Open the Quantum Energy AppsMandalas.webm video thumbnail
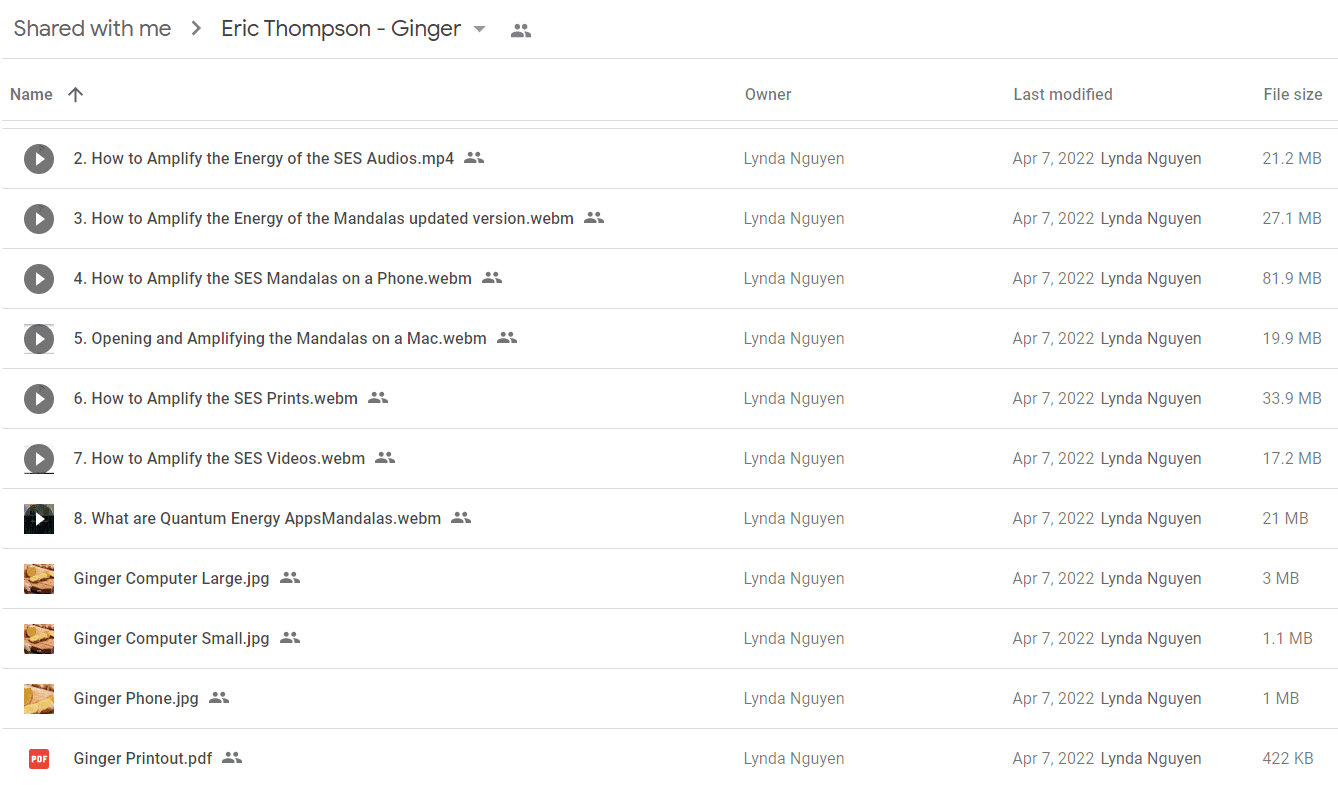1338x785 pixels. pos(39,518)
